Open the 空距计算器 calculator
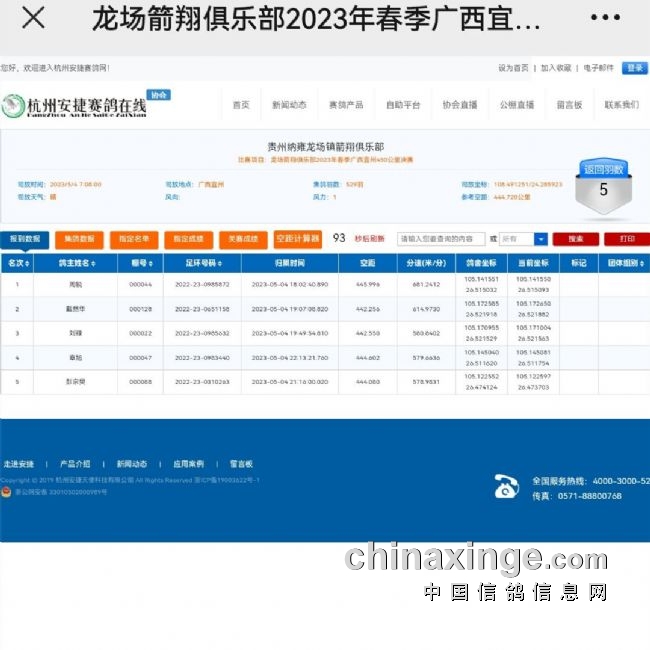 coord(297,239)
